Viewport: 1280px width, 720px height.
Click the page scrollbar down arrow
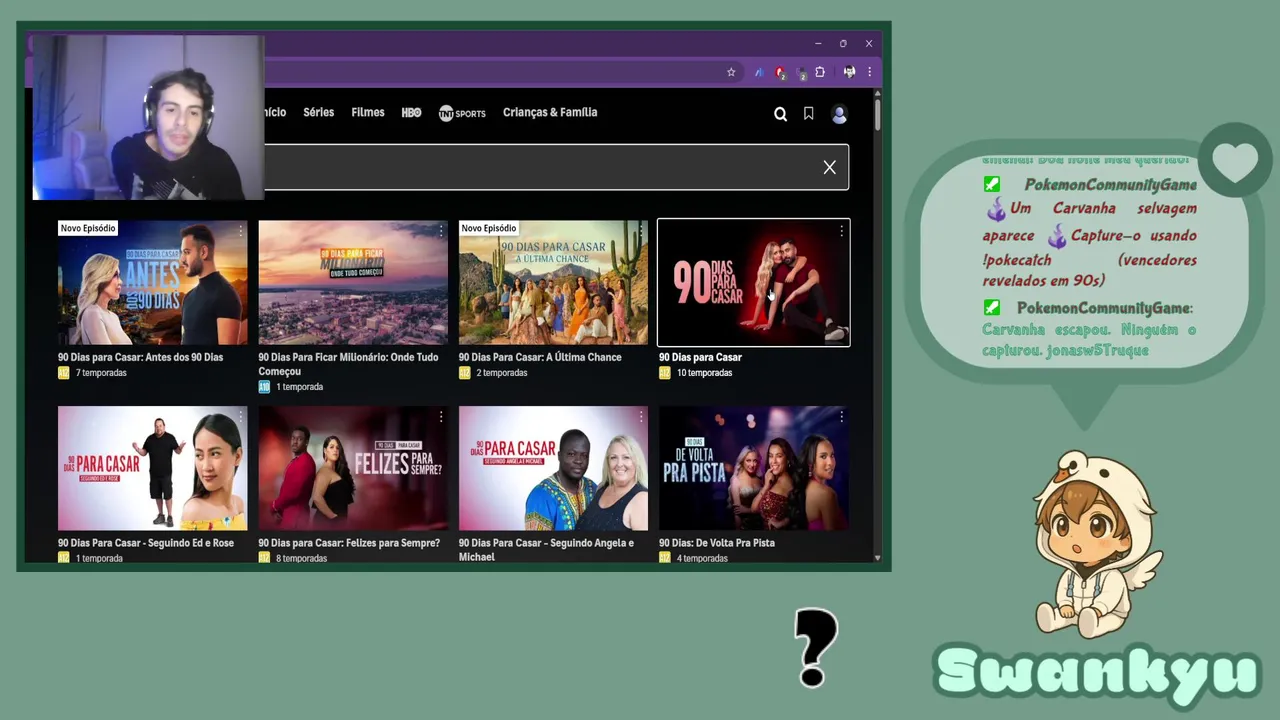pos(877,558)
